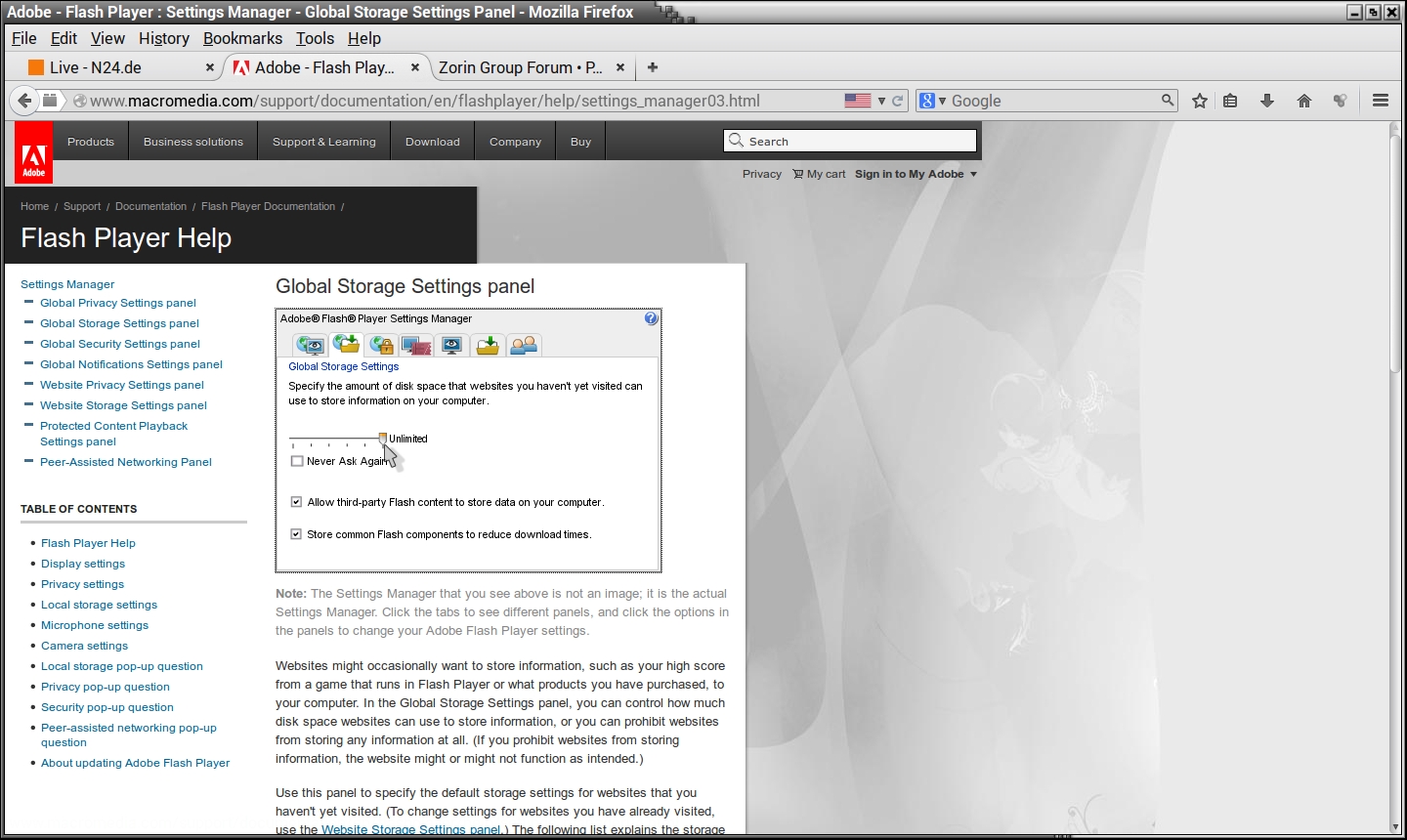Uncheck Allow third-party Flash content checkbox
Screen dimensions: 1407x840
click(x=296, y=502)
